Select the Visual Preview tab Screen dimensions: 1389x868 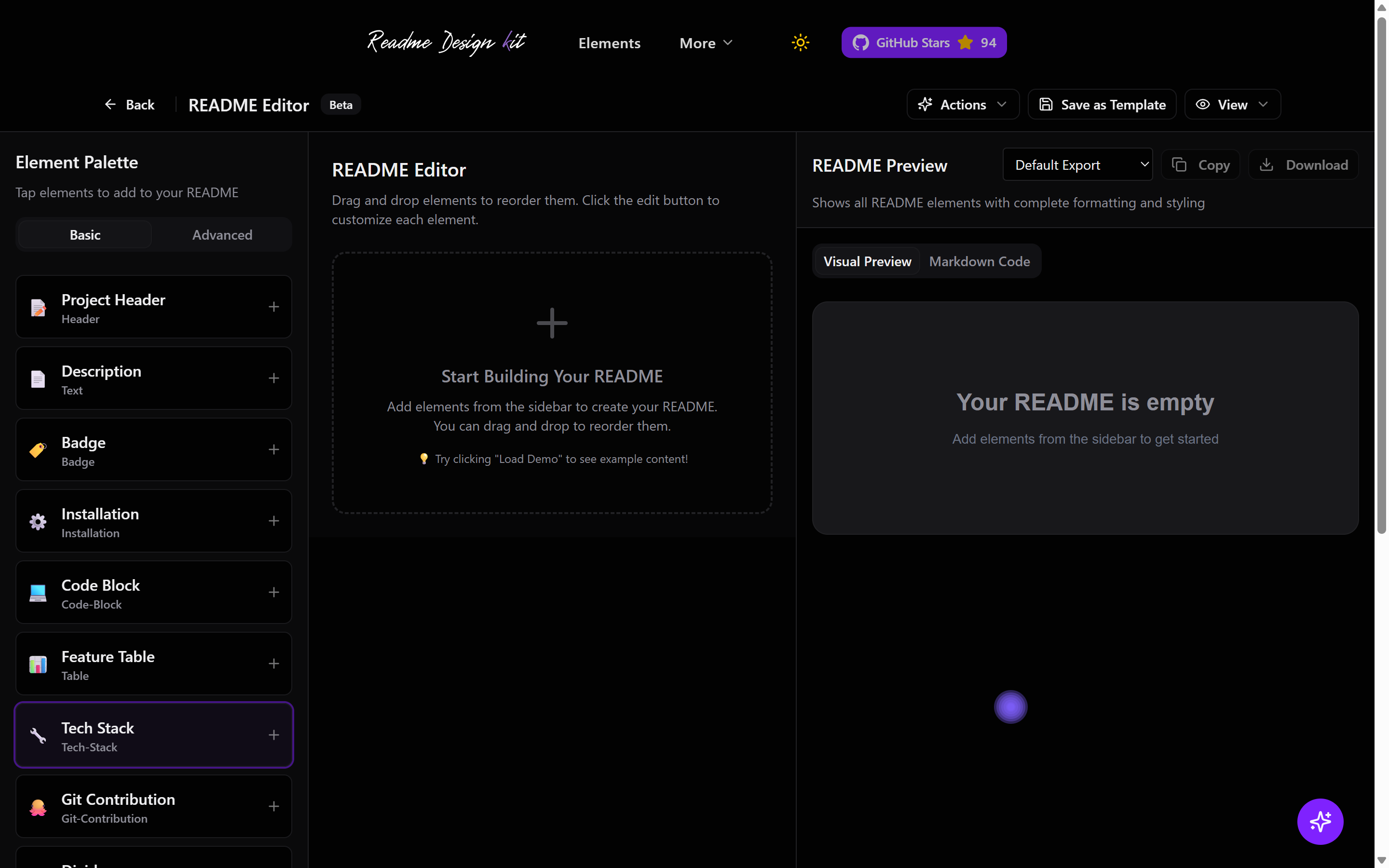click(867, 261)
